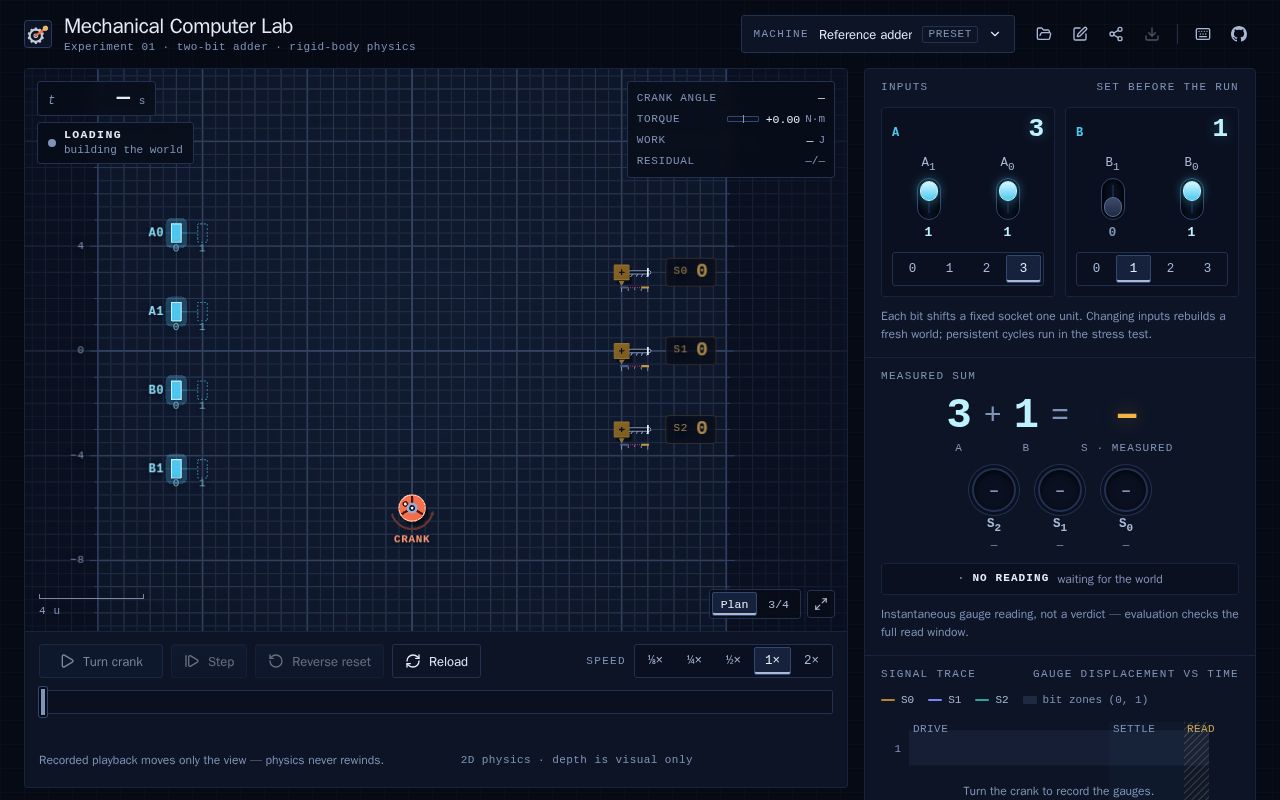Toggle the A0 bit switch off
1280x800 pixels.
pyautogui.click(x=1008, y=198)
